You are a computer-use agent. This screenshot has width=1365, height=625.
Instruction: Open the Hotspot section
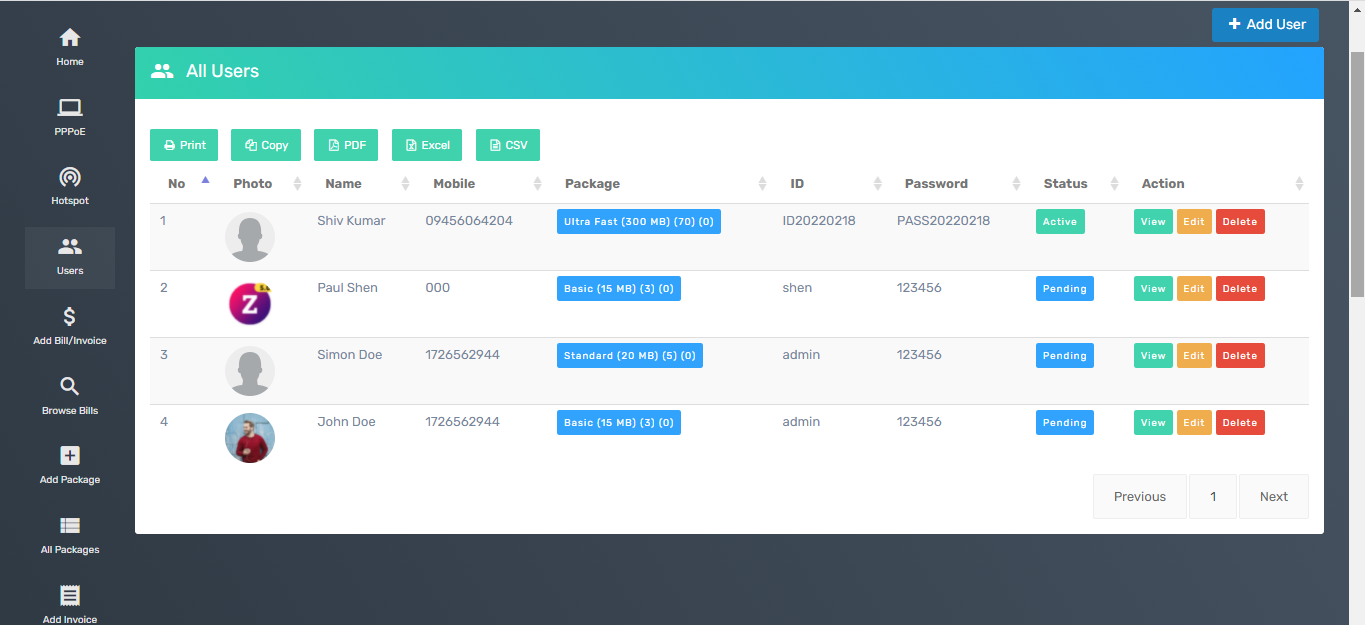click(x=69, y=185)
